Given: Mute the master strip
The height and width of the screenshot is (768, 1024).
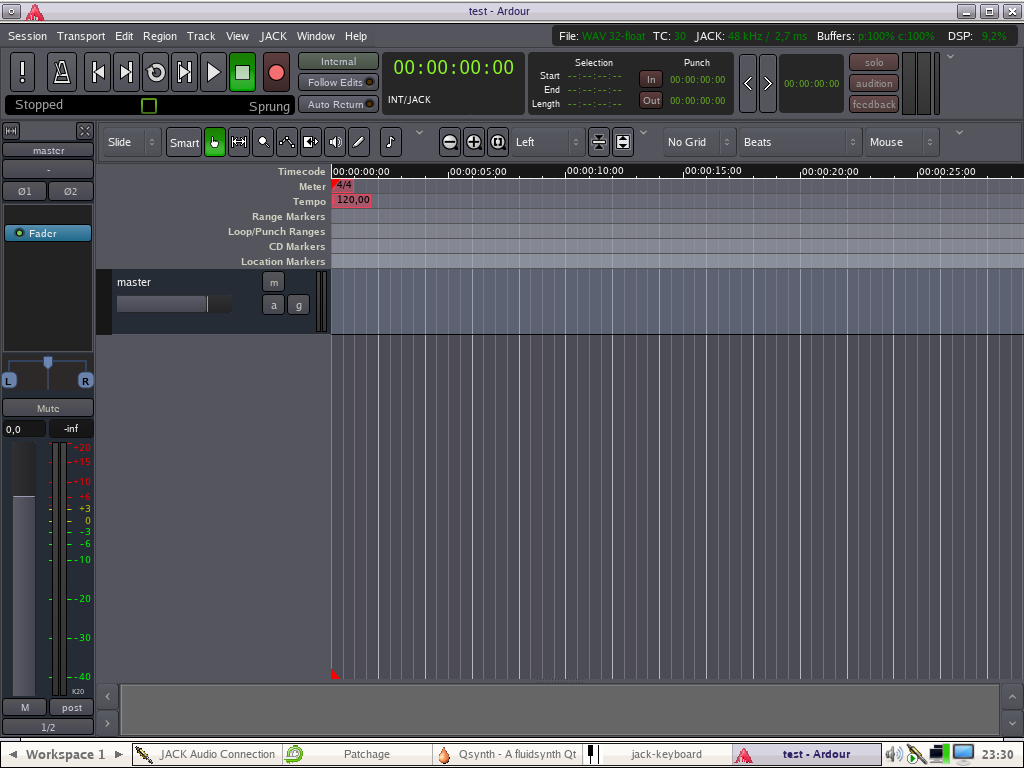Looking at the screenshot, I should click(48, 408).
